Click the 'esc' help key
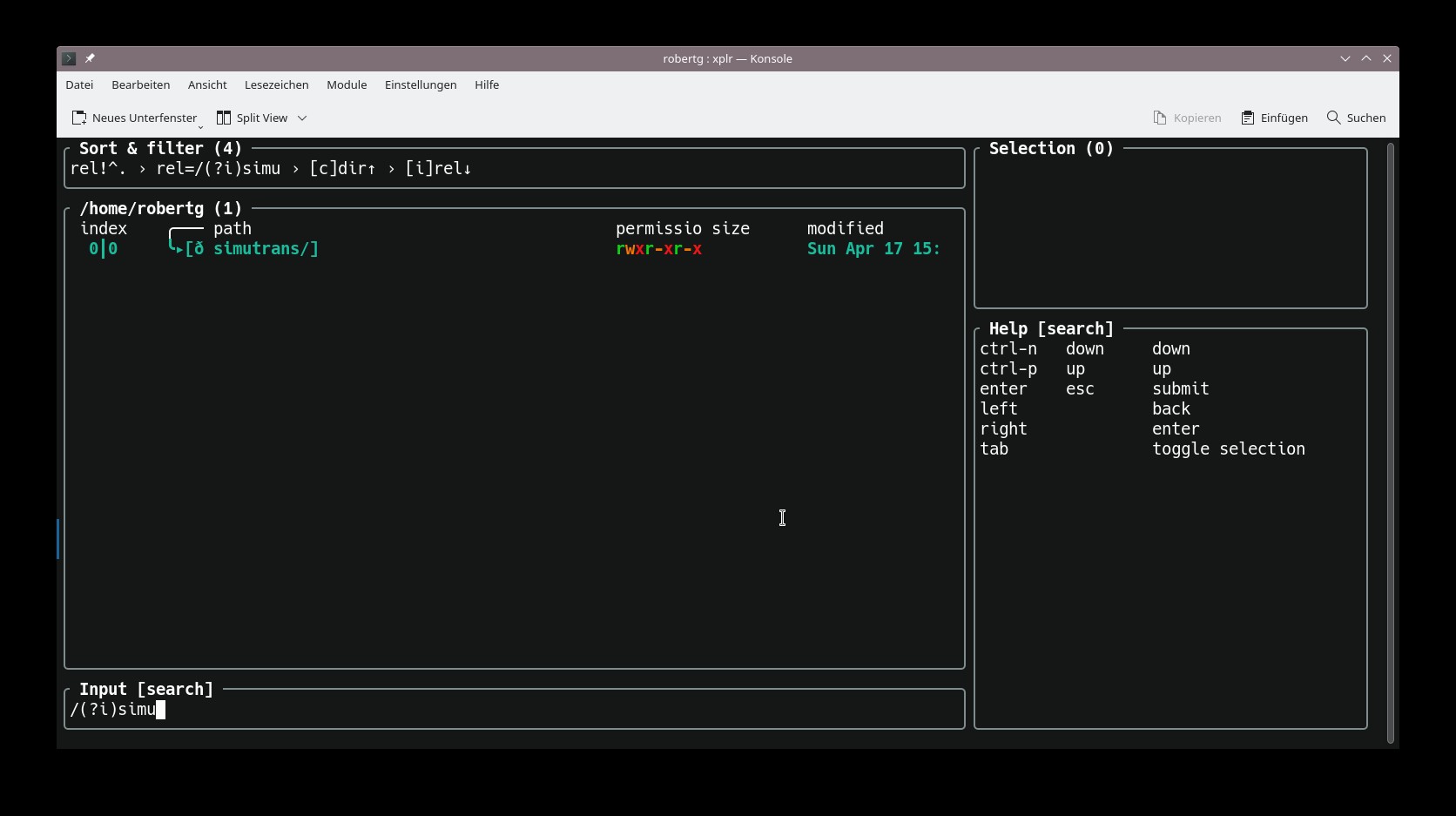This screenshot has height=816, width=1456. [x=1080, y=389]
